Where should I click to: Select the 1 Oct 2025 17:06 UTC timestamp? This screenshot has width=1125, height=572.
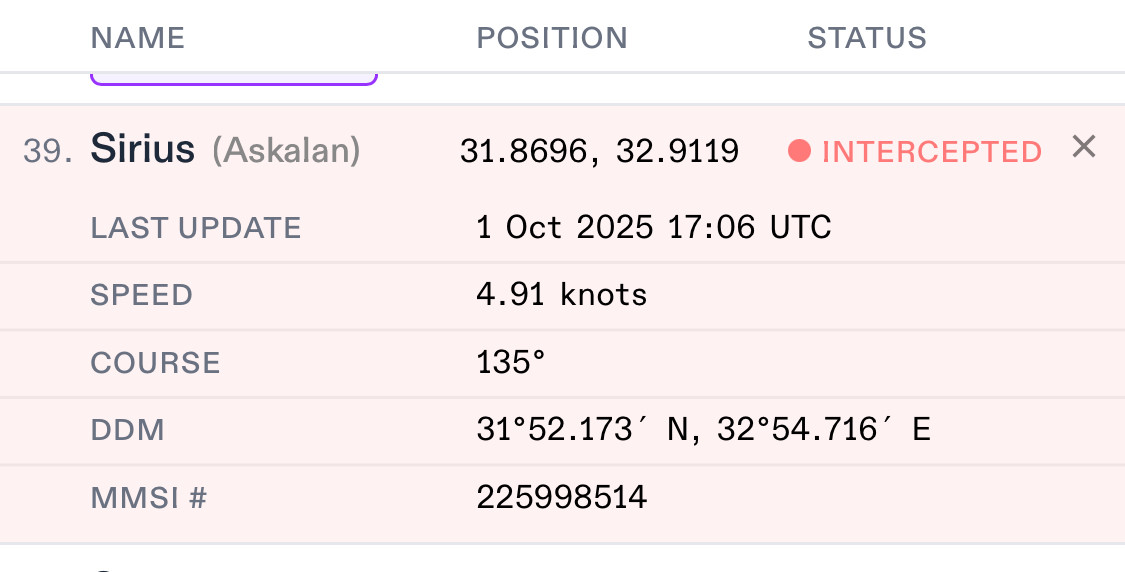pyautogui.click(x=653, y=228)
